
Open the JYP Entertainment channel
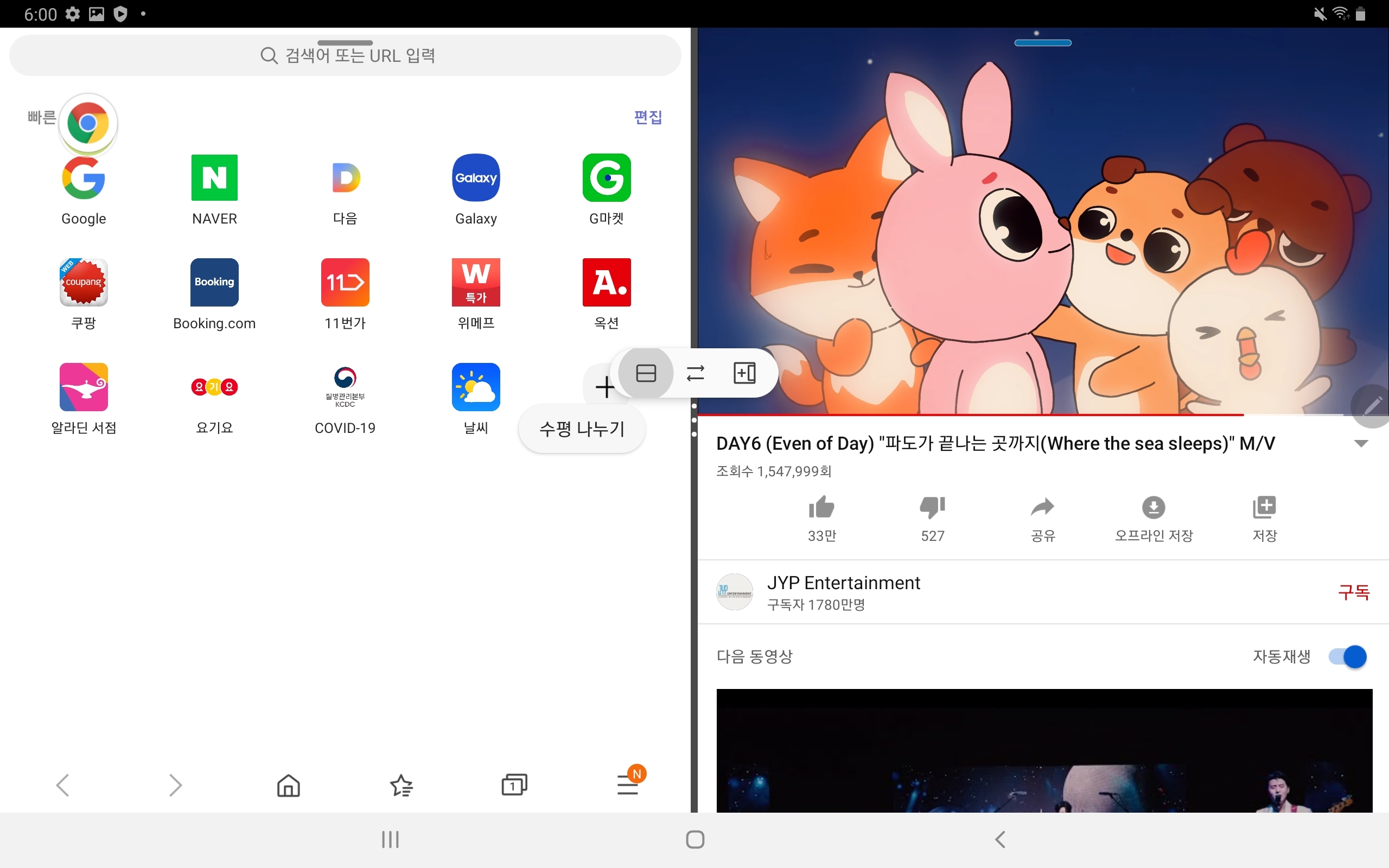843,583
